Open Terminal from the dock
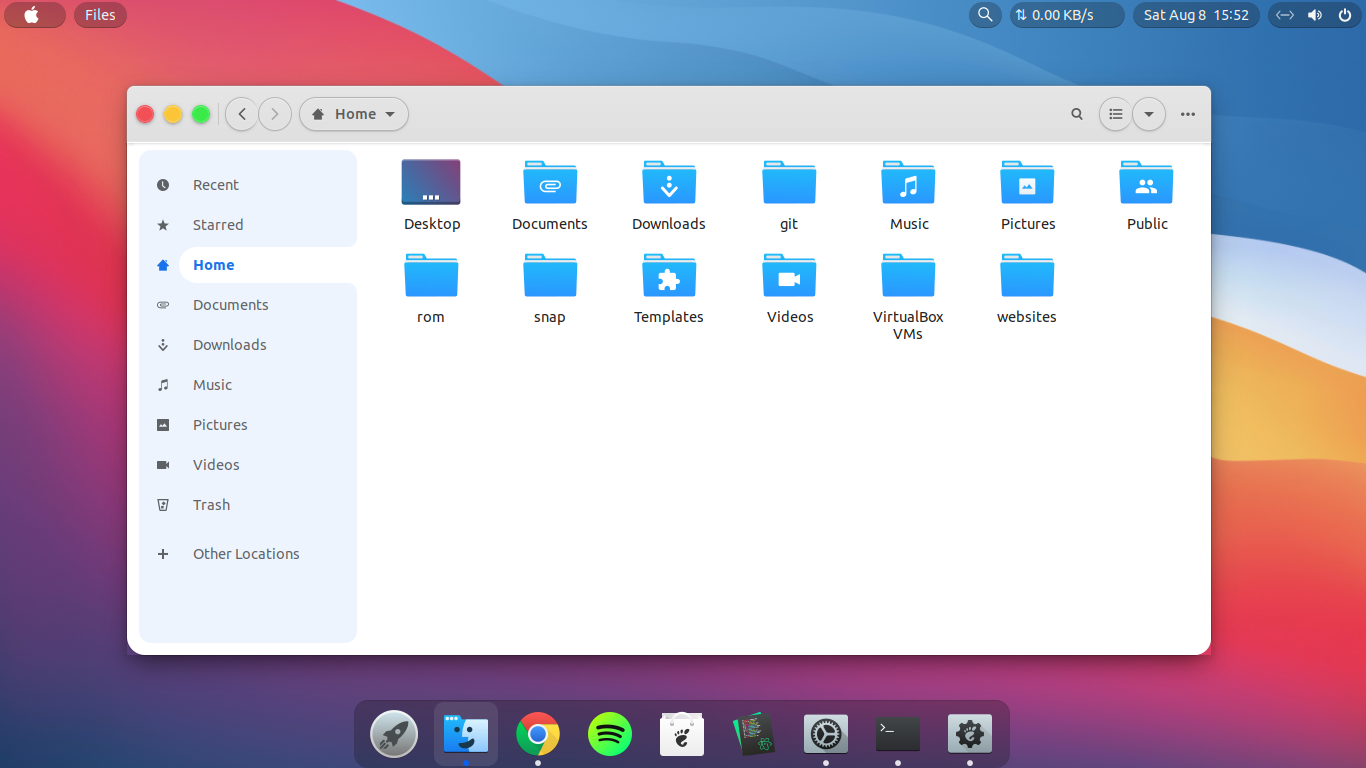The width and height of the screenshot is (1366, 768). pyautogui.click(x=898, y=735)
